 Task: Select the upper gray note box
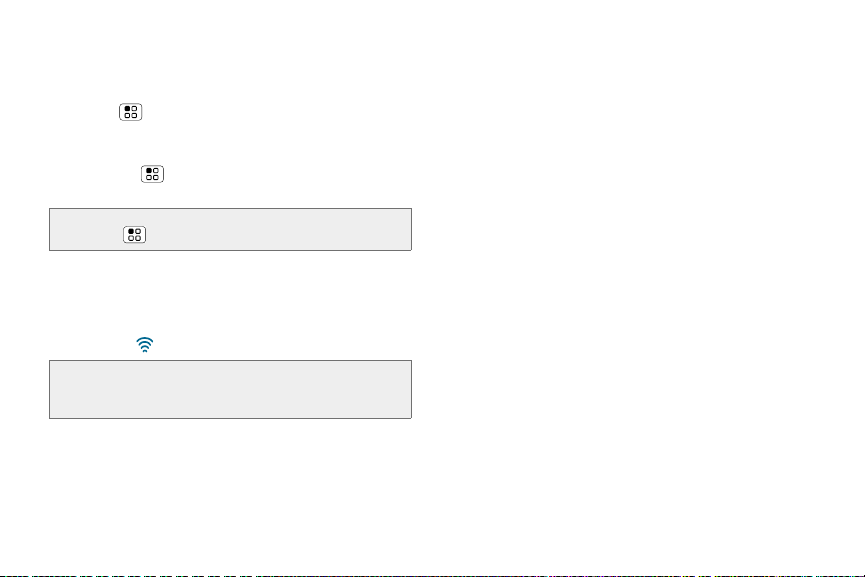231,229
